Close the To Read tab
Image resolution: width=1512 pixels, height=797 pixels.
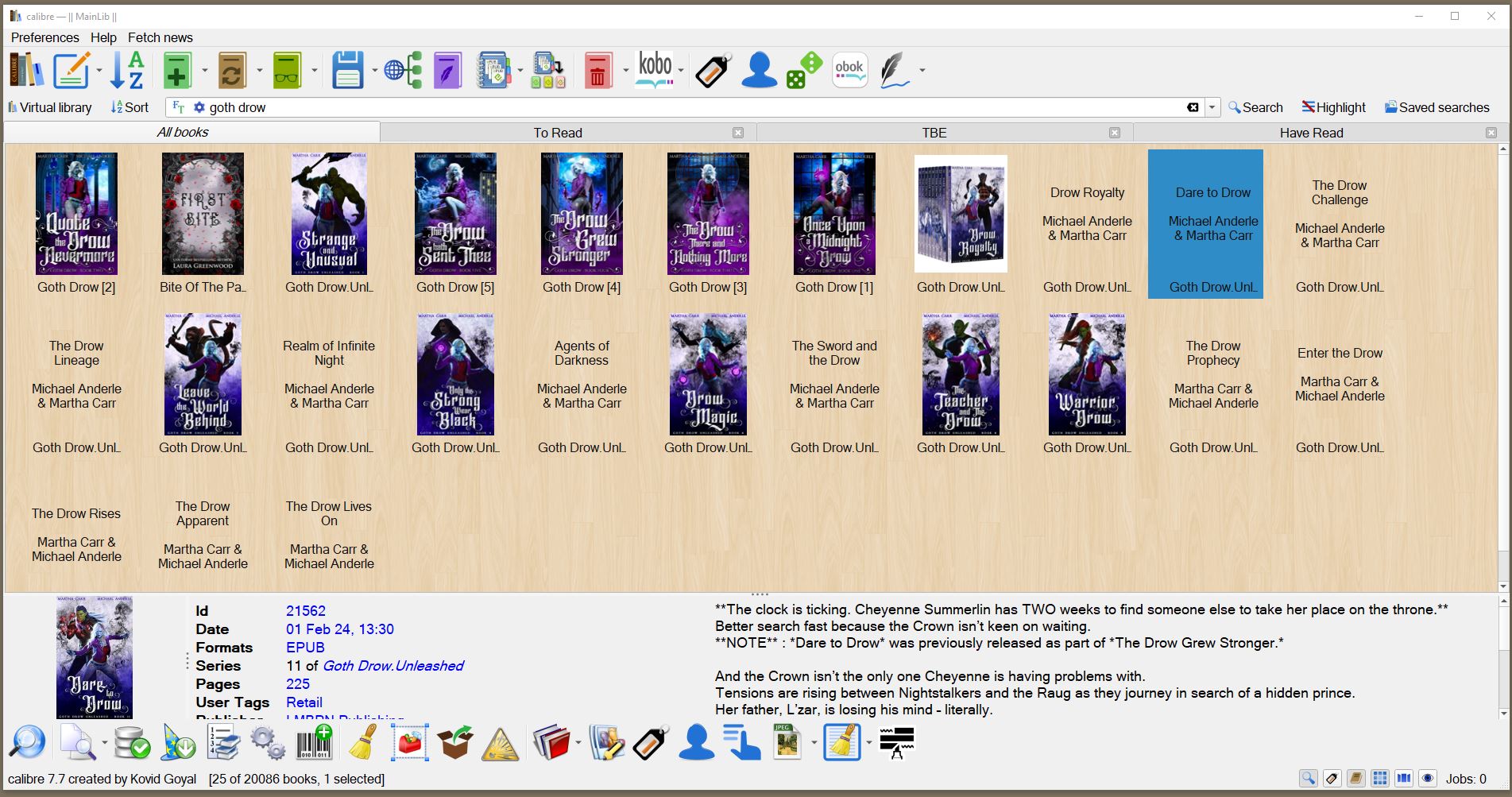tap(738, 133)
